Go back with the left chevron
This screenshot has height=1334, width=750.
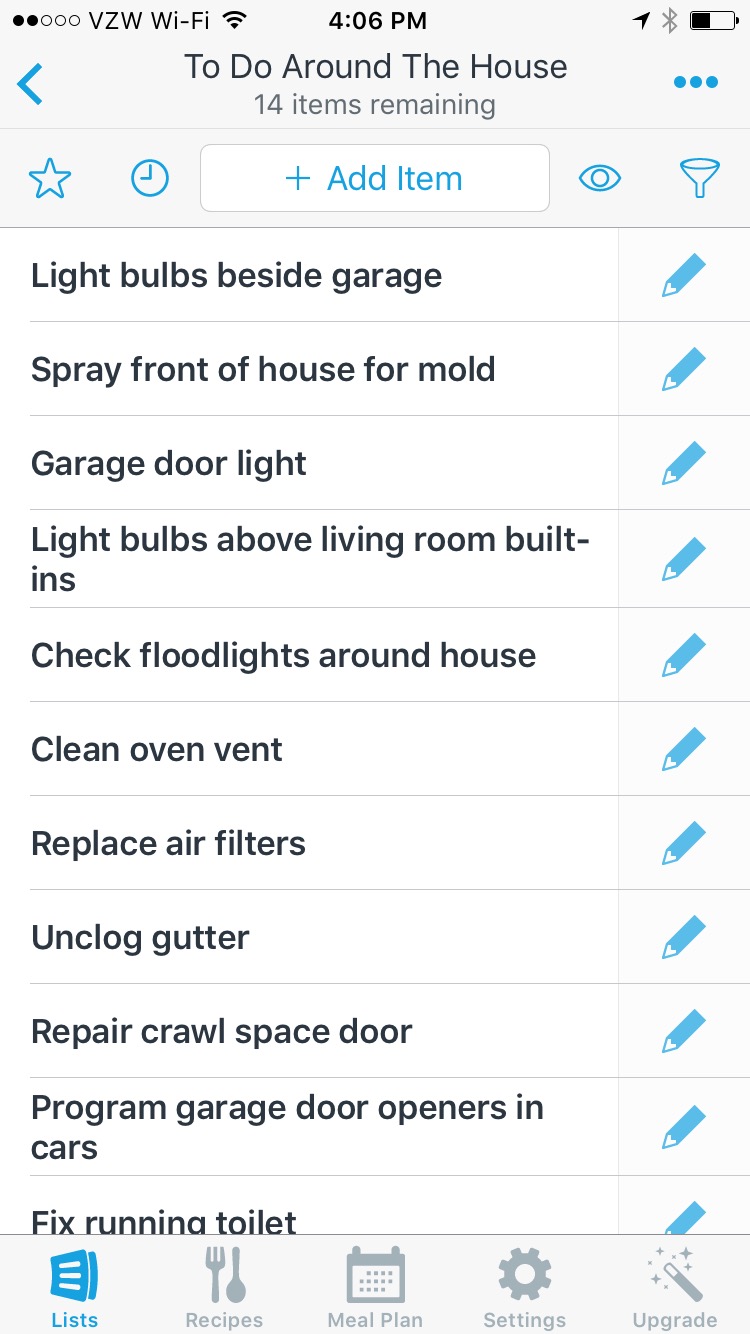pyautogui.click(x=31, y=83)
